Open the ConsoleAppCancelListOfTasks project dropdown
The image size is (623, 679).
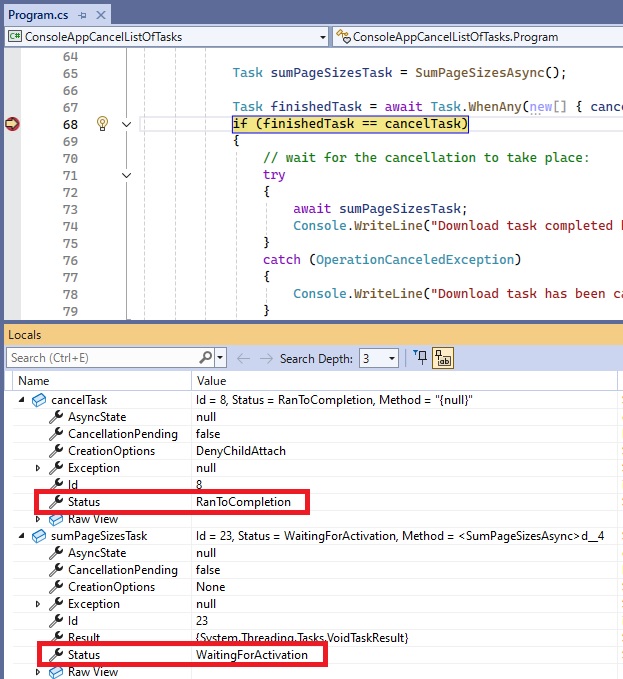pyautogui.click(x=323, y=37)
